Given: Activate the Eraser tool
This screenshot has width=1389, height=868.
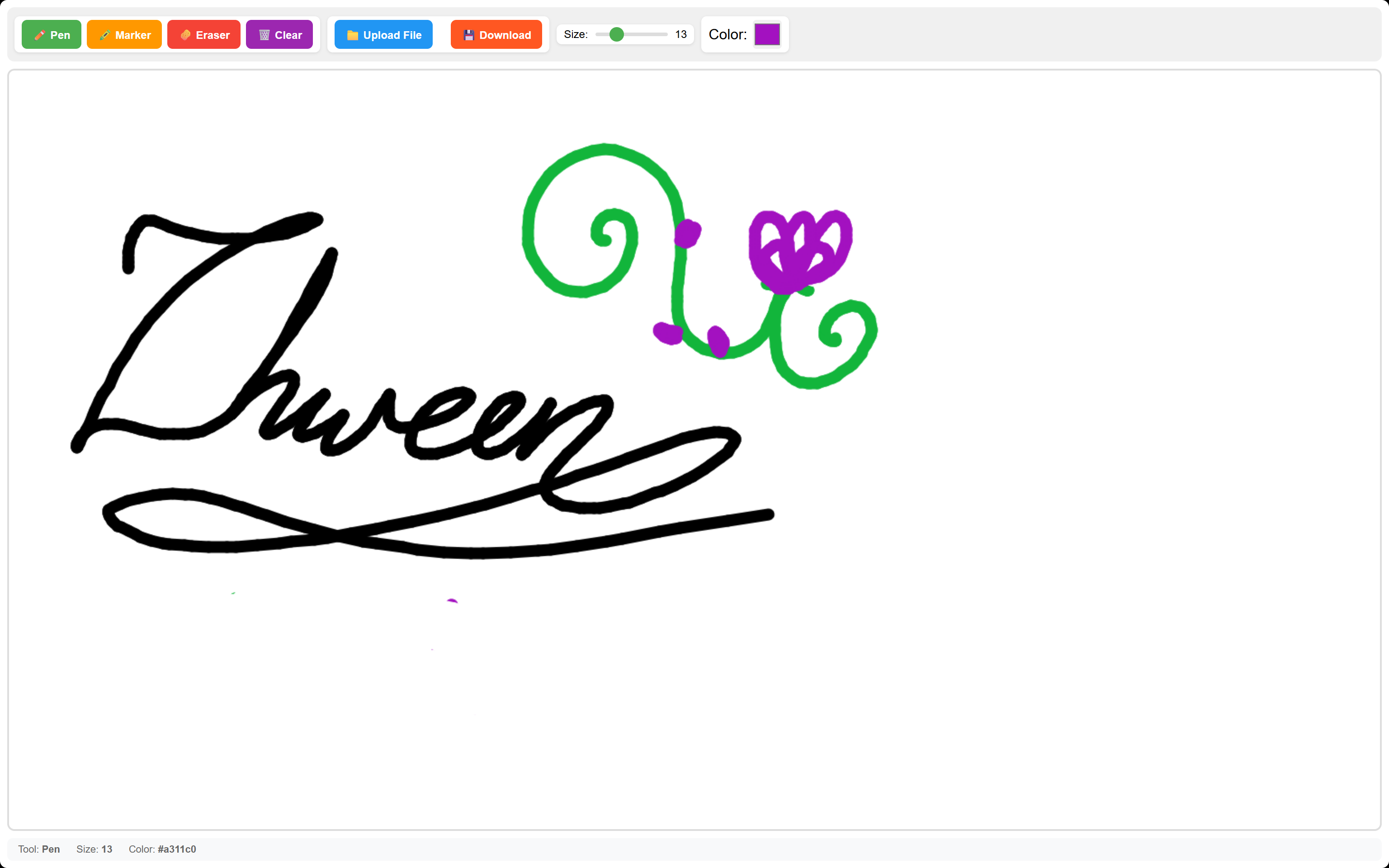Looking at the screenshot, I should (204, 35).
